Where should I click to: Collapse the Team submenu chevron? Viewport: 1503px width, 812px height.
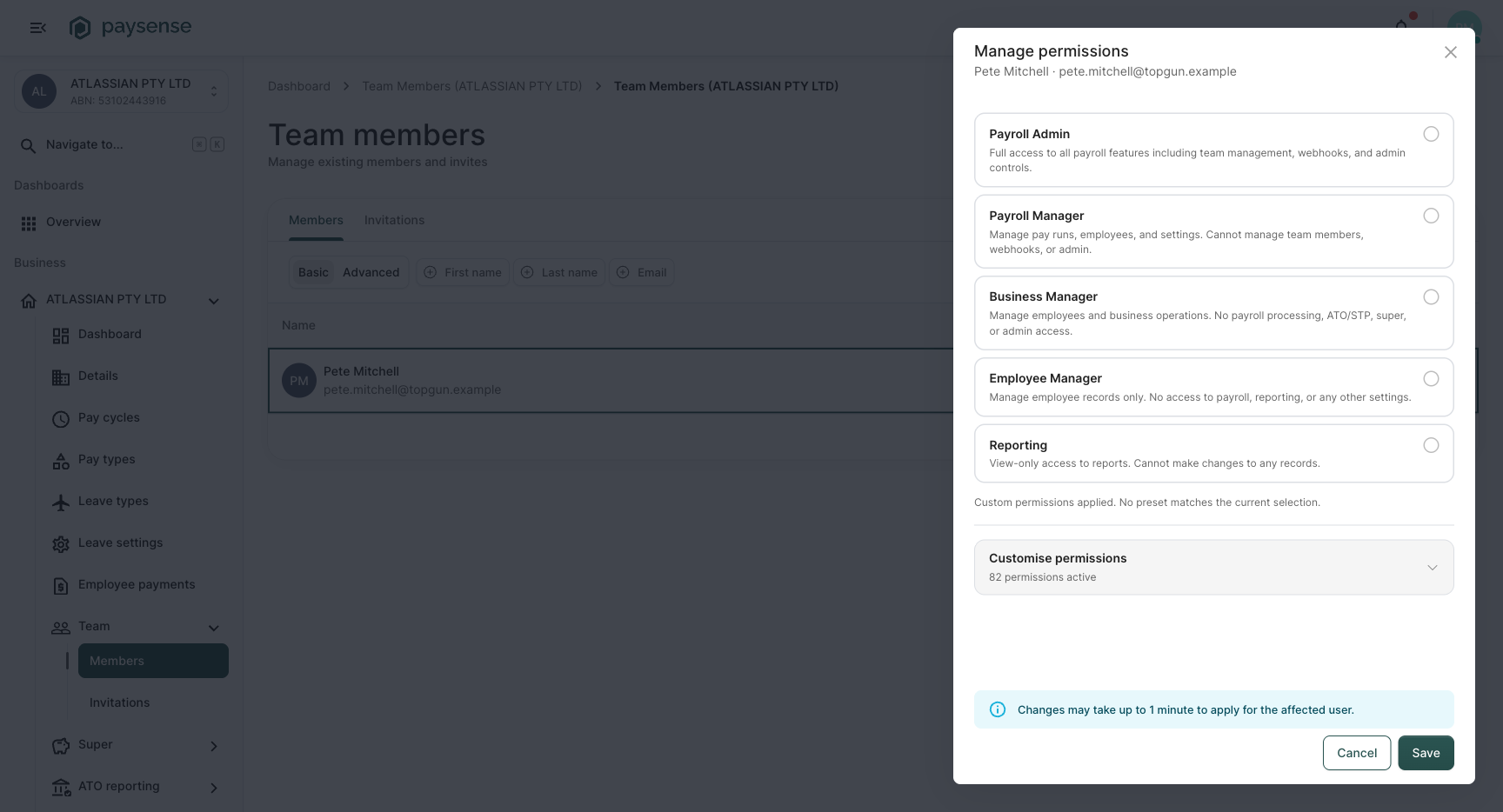coord(214,628)
